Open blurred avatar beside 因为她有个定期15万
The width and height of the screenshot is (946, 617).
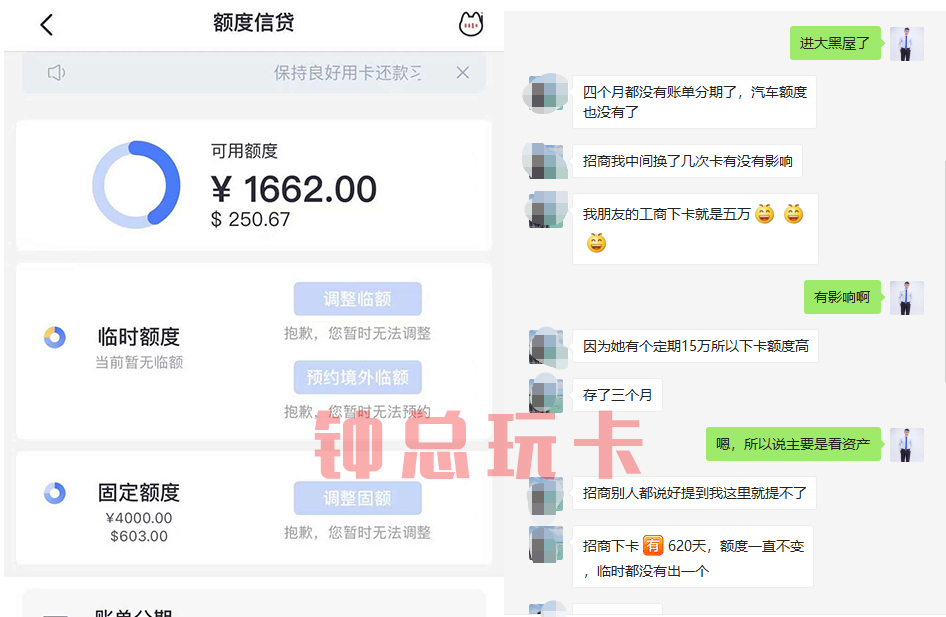[547, 347]
